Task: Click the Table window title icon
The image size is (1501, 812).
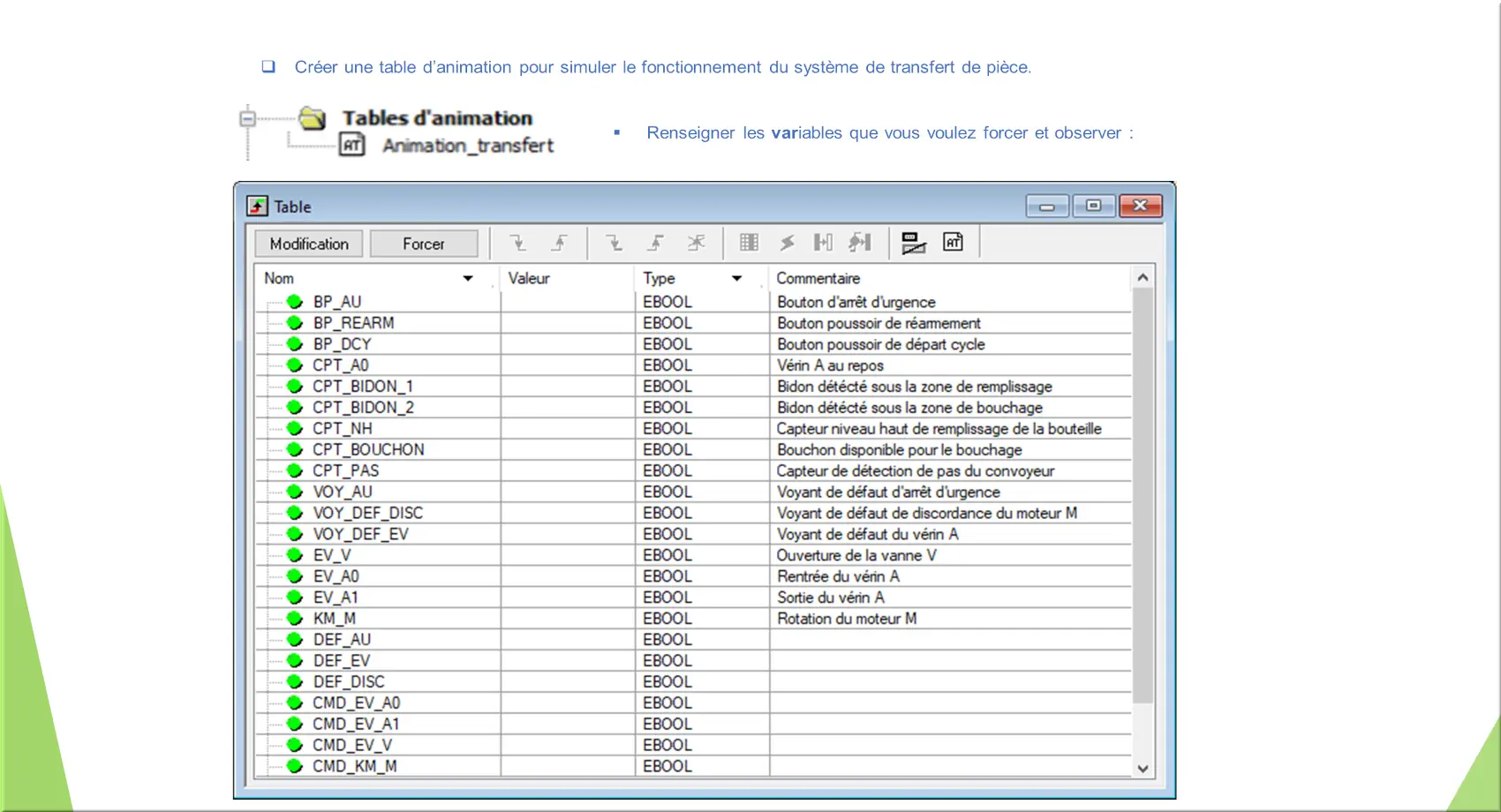Action: point(257,207)
